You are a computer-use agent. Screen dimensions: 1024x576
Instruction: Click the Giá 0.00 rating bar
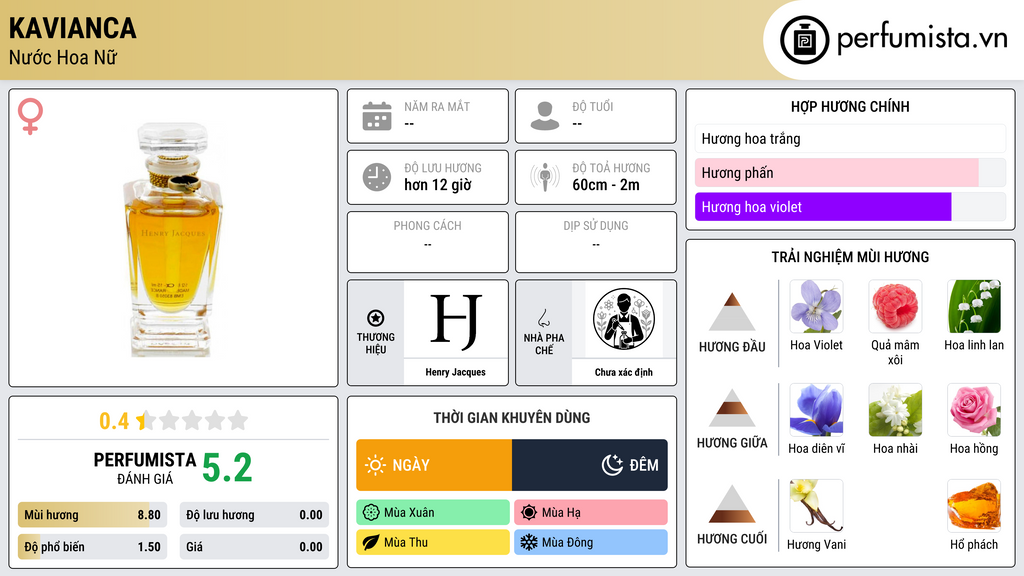254,547
